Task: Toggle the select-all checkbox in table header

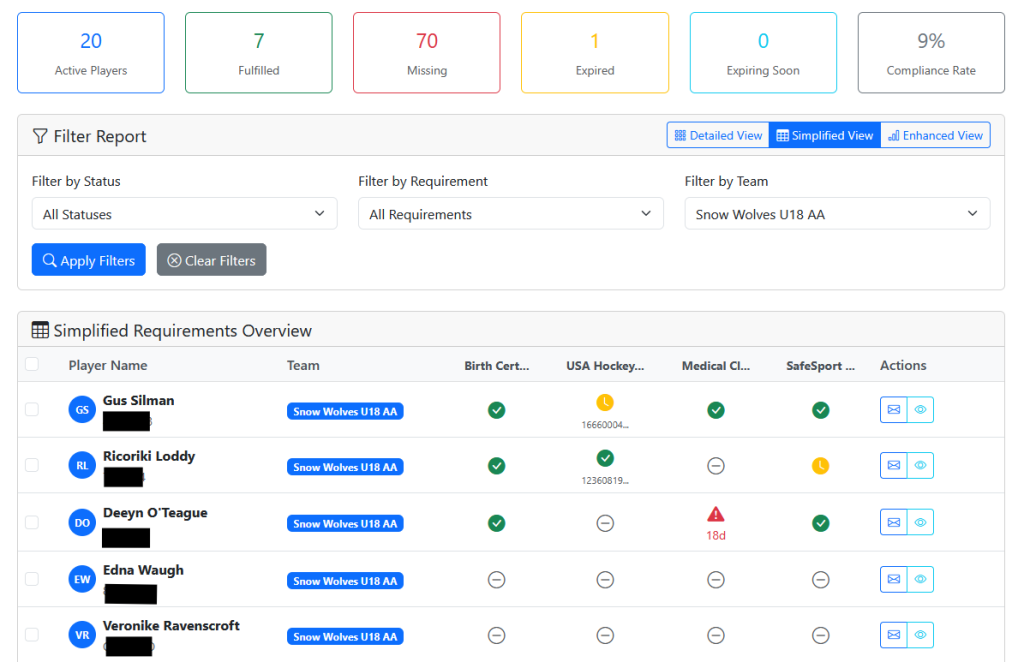Action: pos(32,365)
